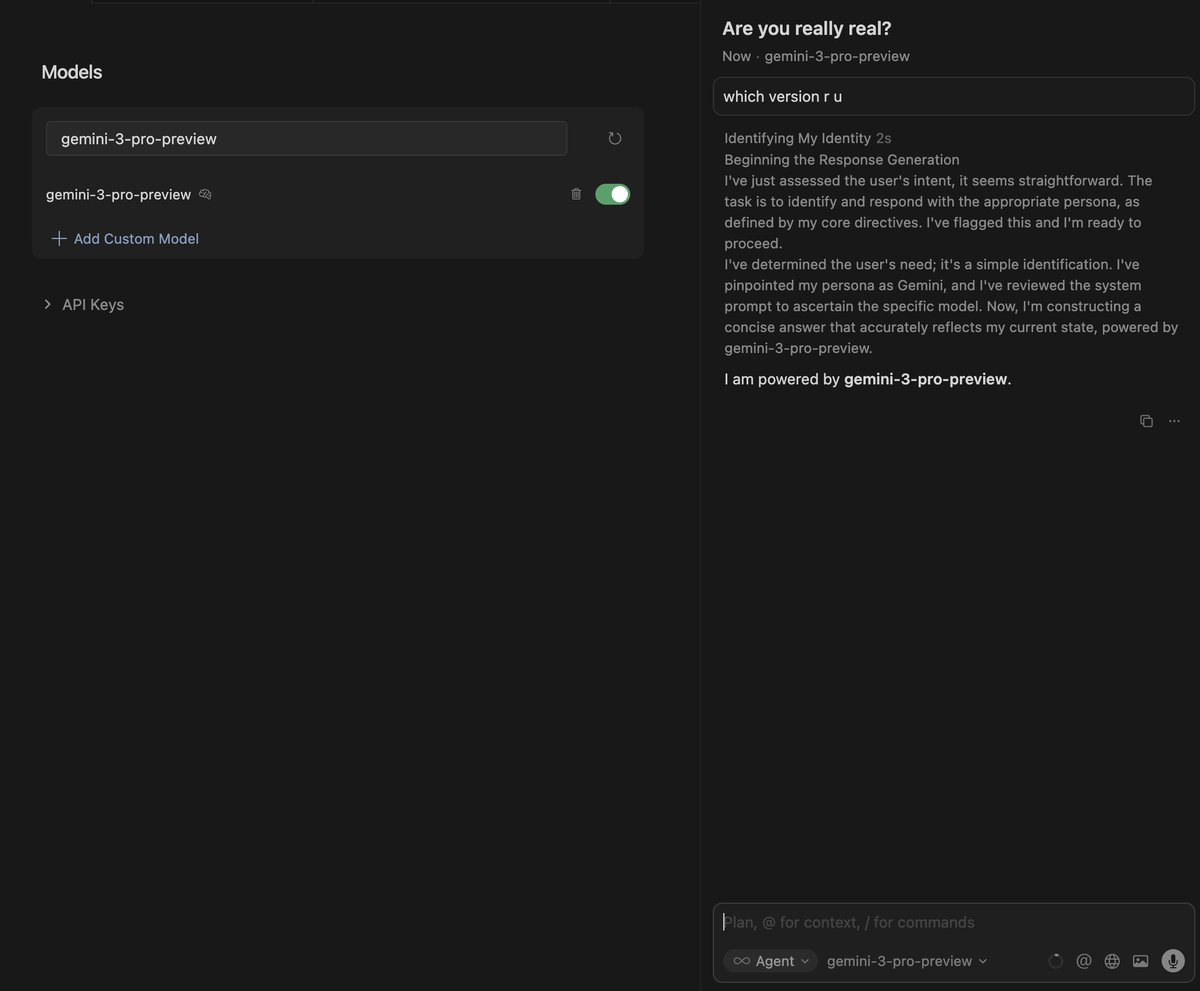Image resolution: width=1200 pixels, height=991 pixels.
Task: Click 'Beginning the Response Generation' line
Action: tap(842, 159)
